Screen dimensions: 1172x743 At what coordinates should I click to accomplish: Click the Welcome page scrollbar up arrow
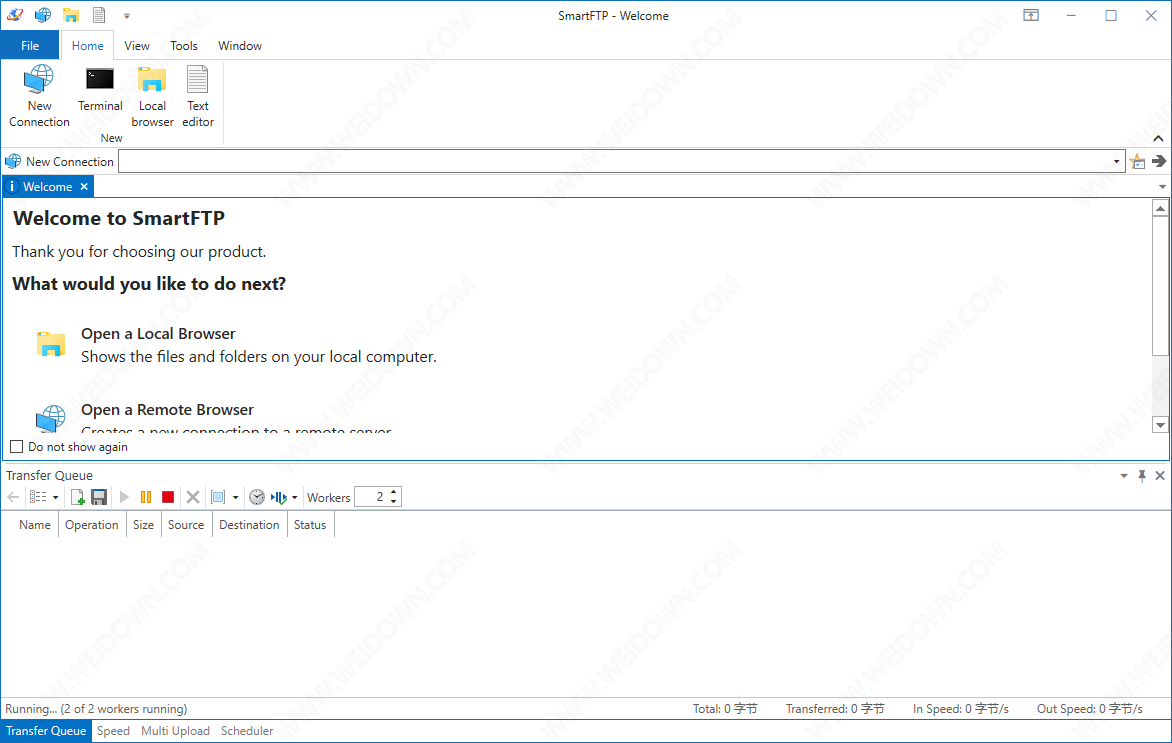pos(1160,209)
